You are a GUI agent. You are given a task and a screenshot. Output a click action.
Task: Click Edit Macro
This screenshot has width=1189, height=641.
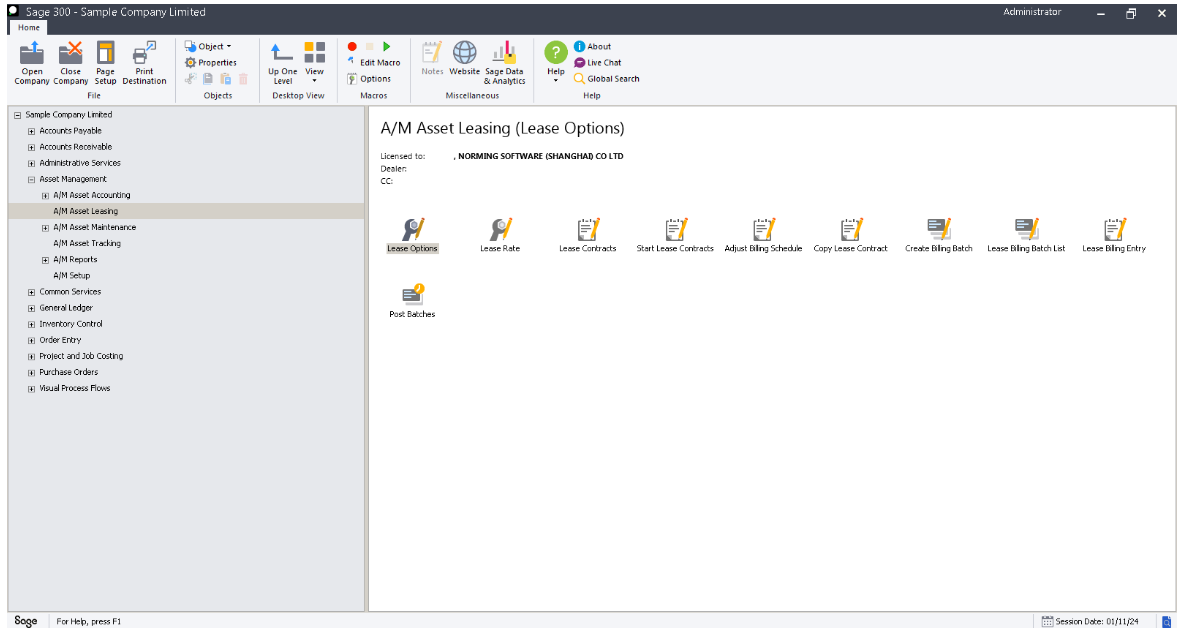(x=374, y=62)
